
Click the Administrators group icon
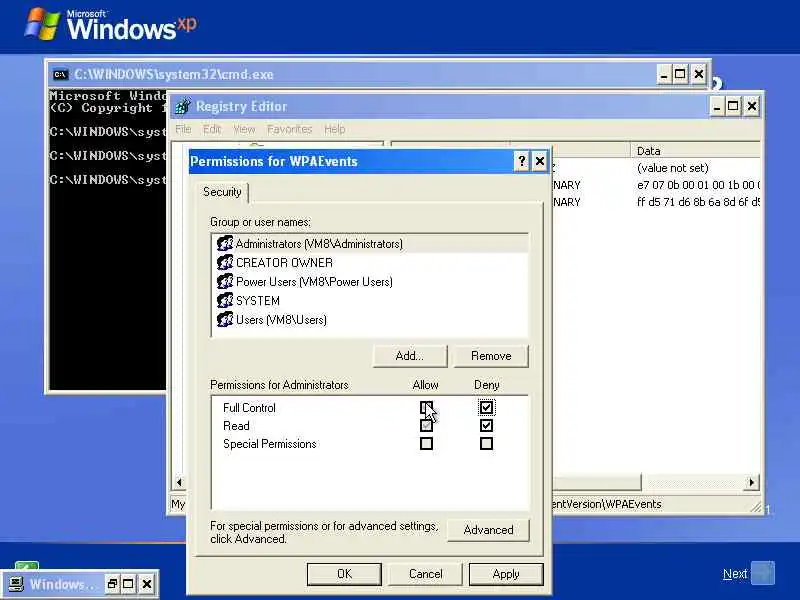[x=224, y=244]
